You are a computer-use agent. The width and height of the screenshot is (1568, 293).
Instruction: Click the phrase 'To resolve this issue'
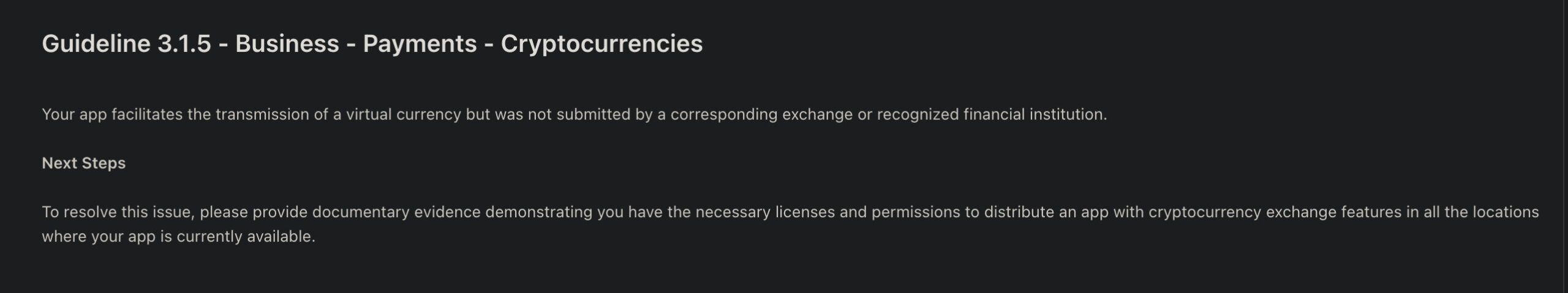click(x=118, y=212)
